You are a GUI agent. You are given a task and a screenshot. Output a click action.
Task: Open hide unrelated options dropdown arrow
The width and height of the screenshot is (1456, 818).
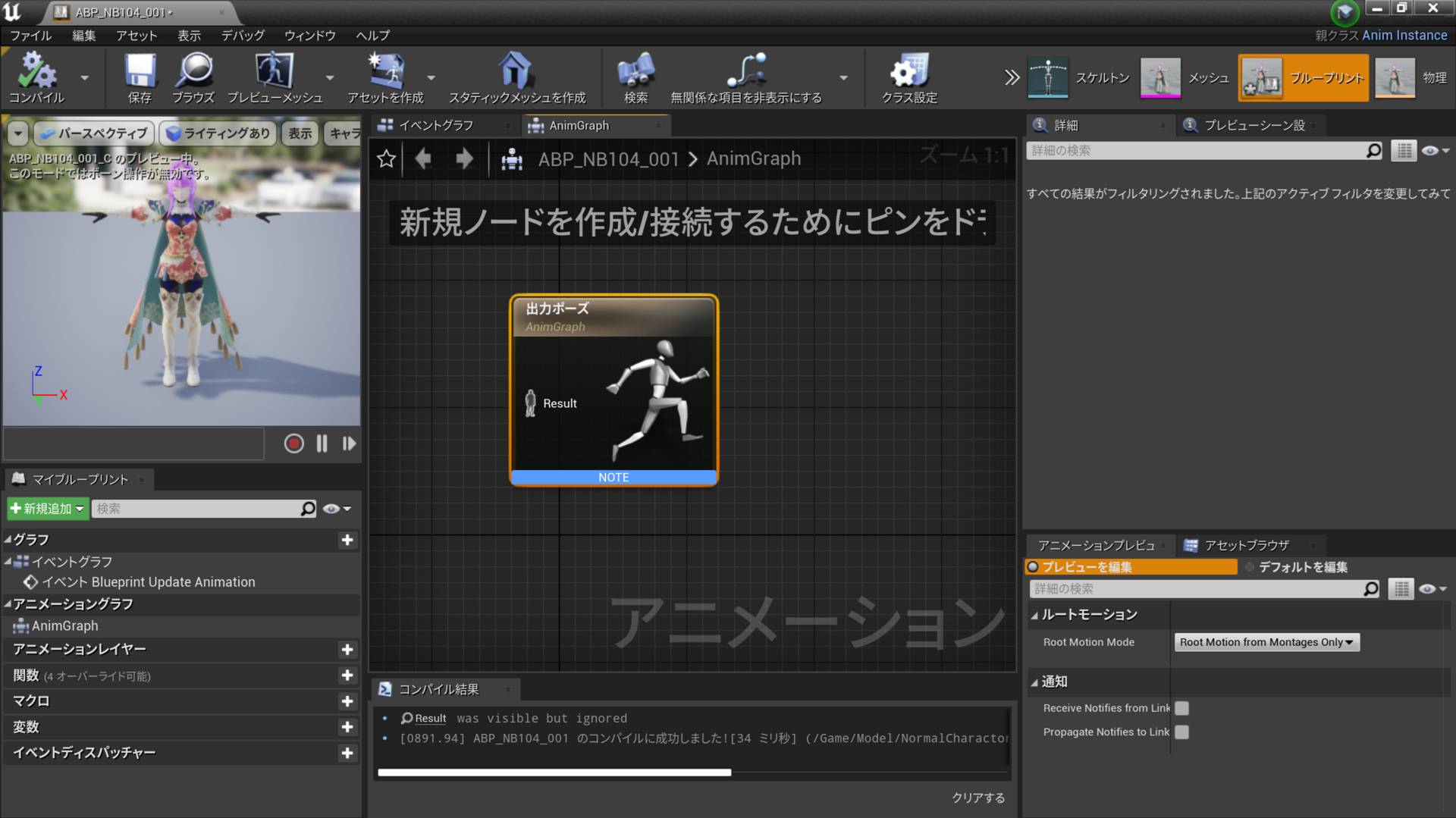tap(843, 77)
